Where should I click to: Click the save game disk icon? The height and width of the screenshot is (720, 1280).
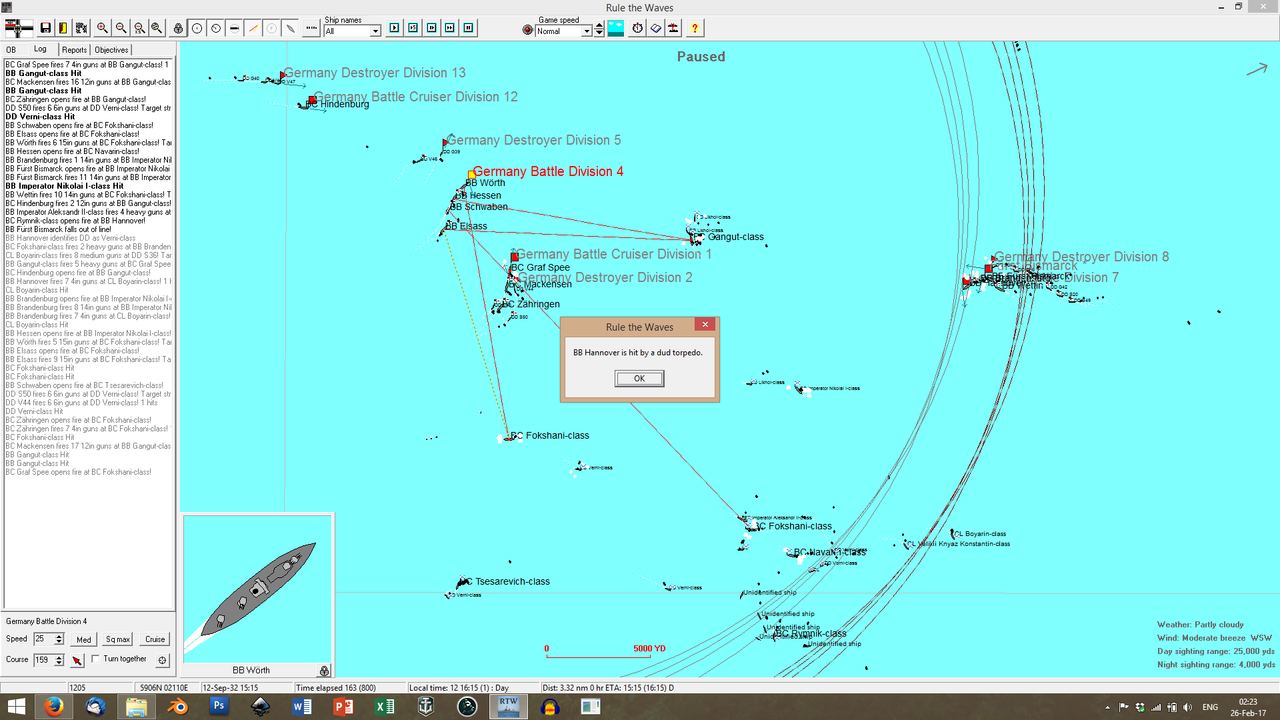45,28
